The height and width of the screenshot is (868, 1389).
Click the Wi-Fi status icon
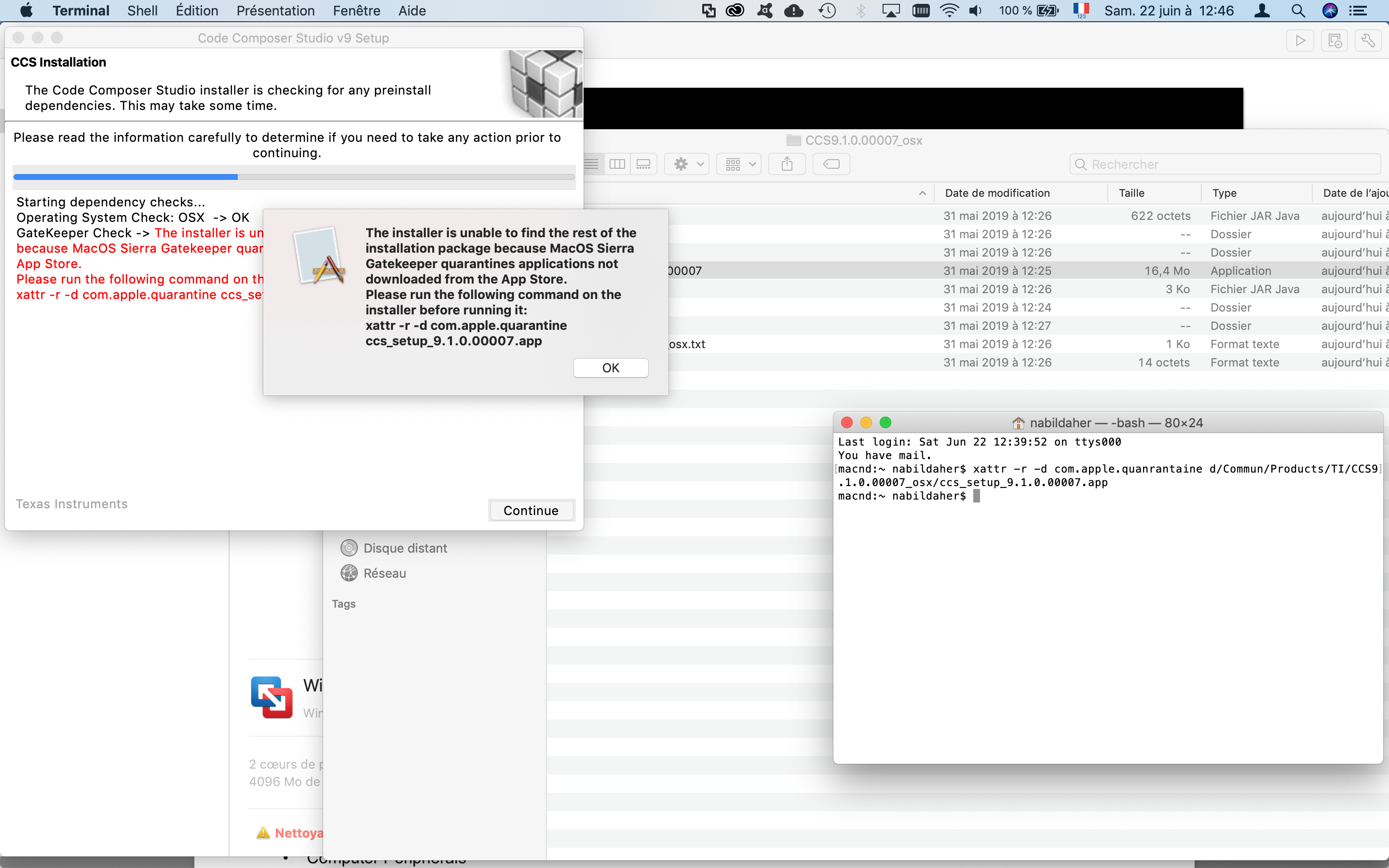949,10
